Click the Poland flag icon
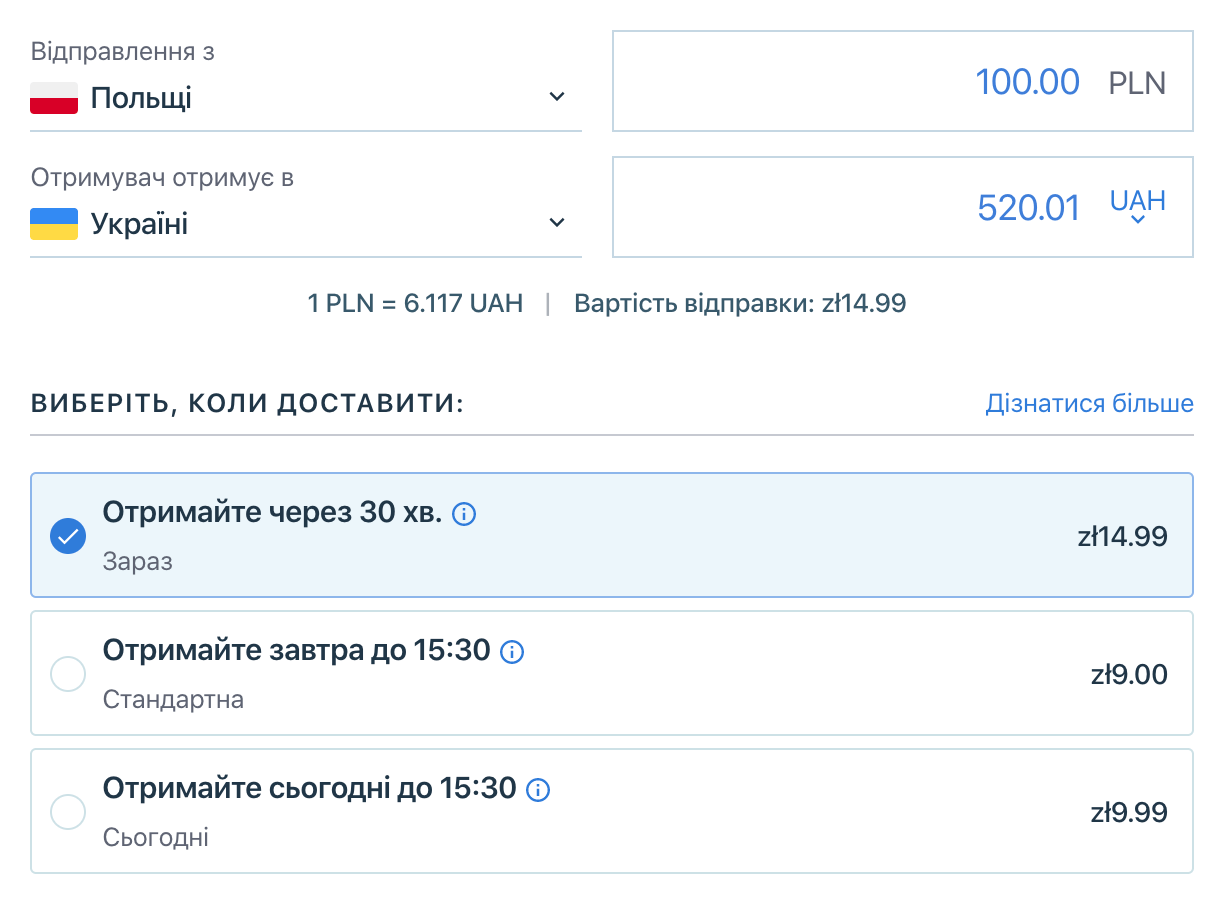Image resolution: width=1224 pixels, height=916 pixels. tap(54, 98)
